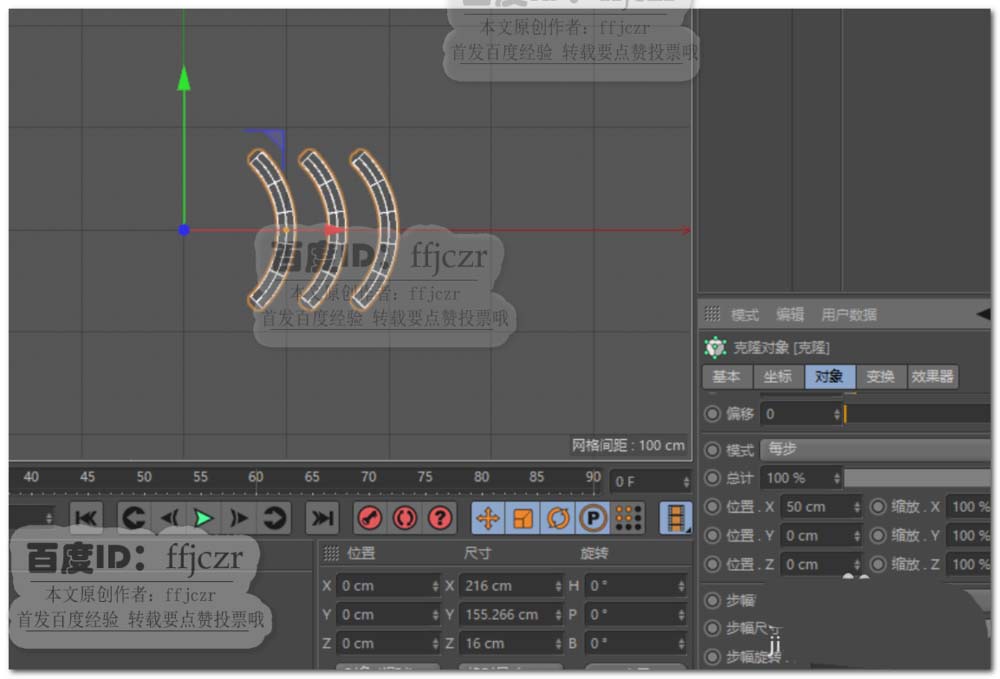This screenshot has width=1000, height=679.
Task: Click the size X 216 cm stepper
Action: [558, 586]
